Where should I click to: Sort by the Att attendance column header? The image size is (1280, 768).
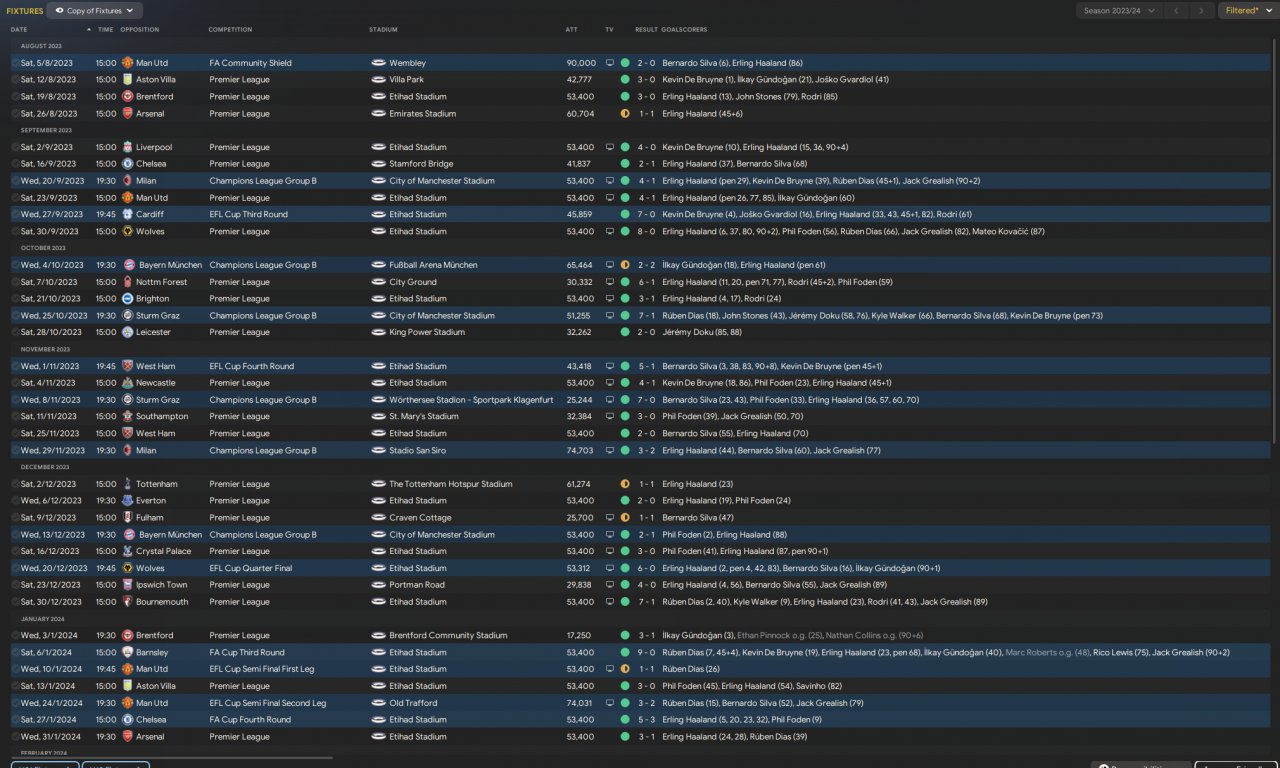572,30
